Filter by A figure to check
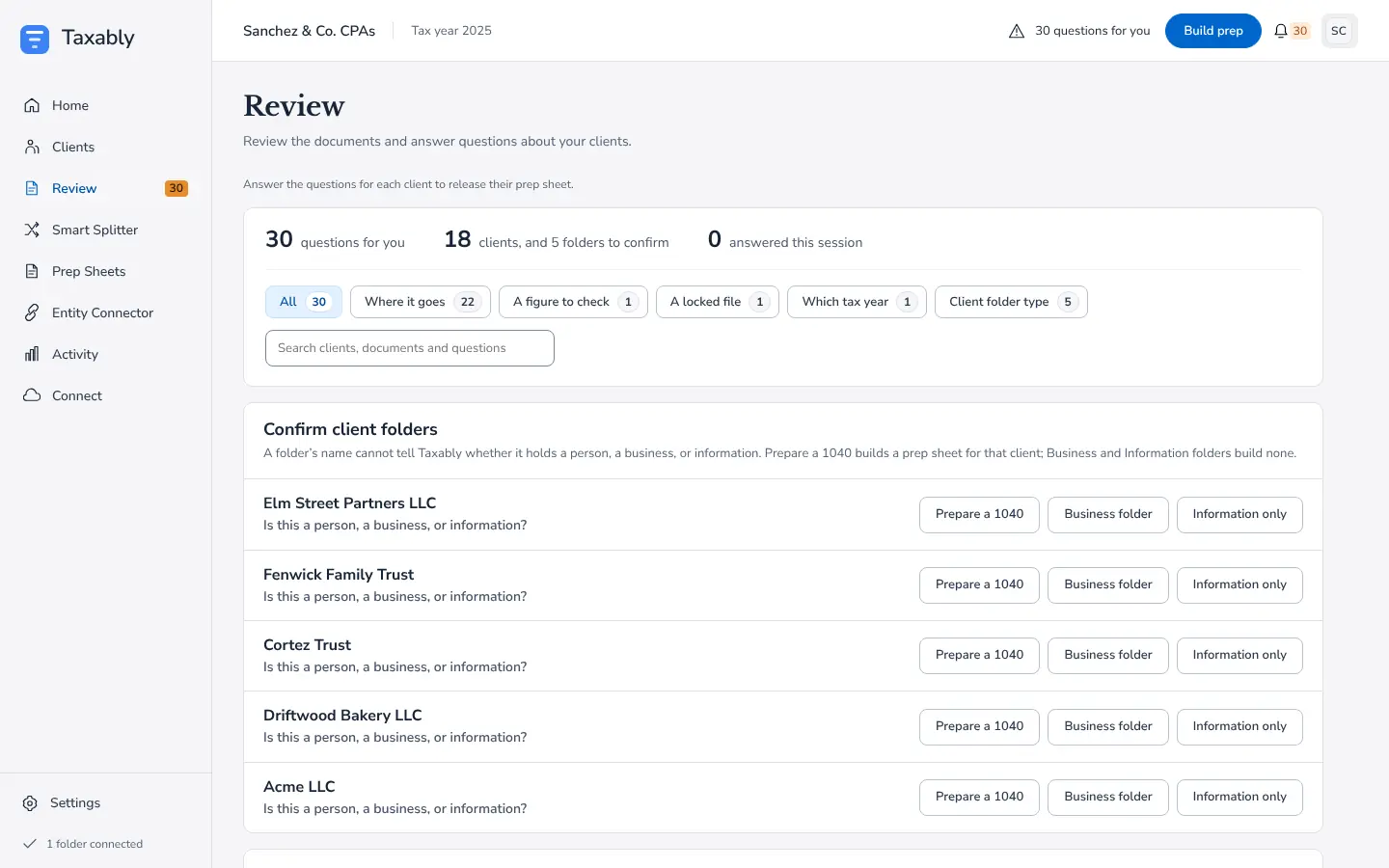This screenshot has height=868, width=1389. point(573,302)
